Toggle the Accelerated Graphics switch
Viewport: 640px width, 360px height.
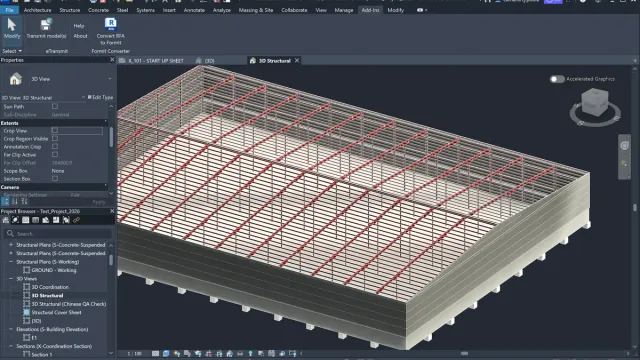[x=557, y=79]
